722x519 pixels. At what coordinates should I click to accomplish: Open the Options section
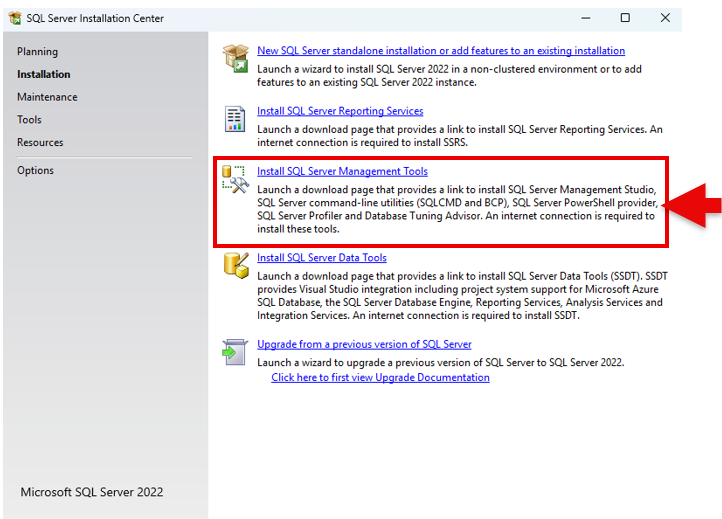click(x=35, y=170)
